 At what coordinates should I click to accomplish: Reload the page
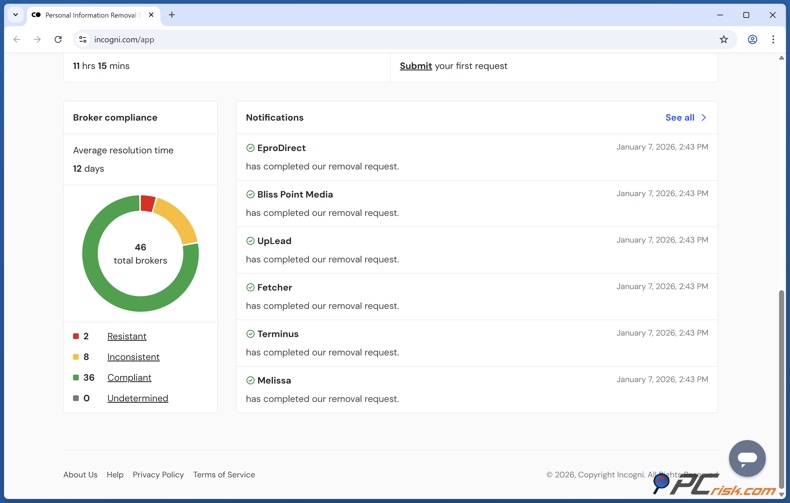(x=58, y=40)
